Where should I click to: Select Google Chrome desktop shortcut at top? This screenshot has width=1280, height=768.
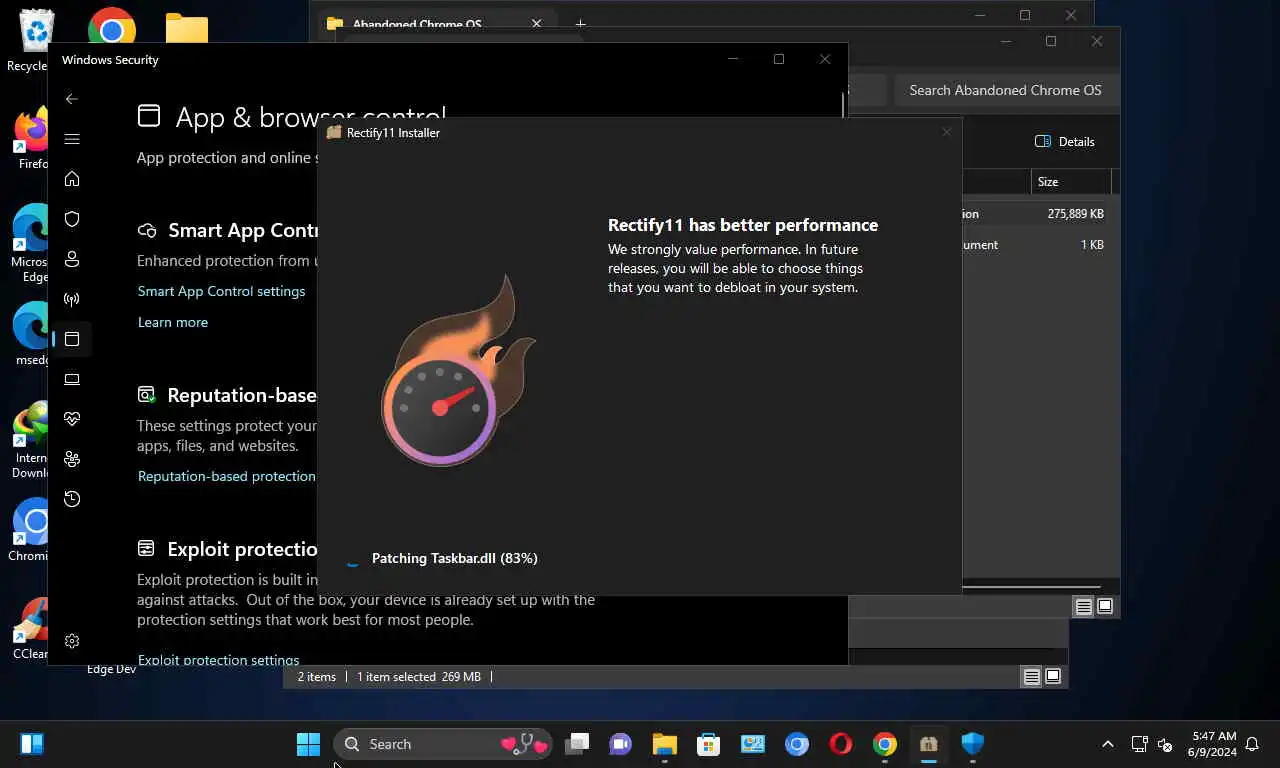112,27
